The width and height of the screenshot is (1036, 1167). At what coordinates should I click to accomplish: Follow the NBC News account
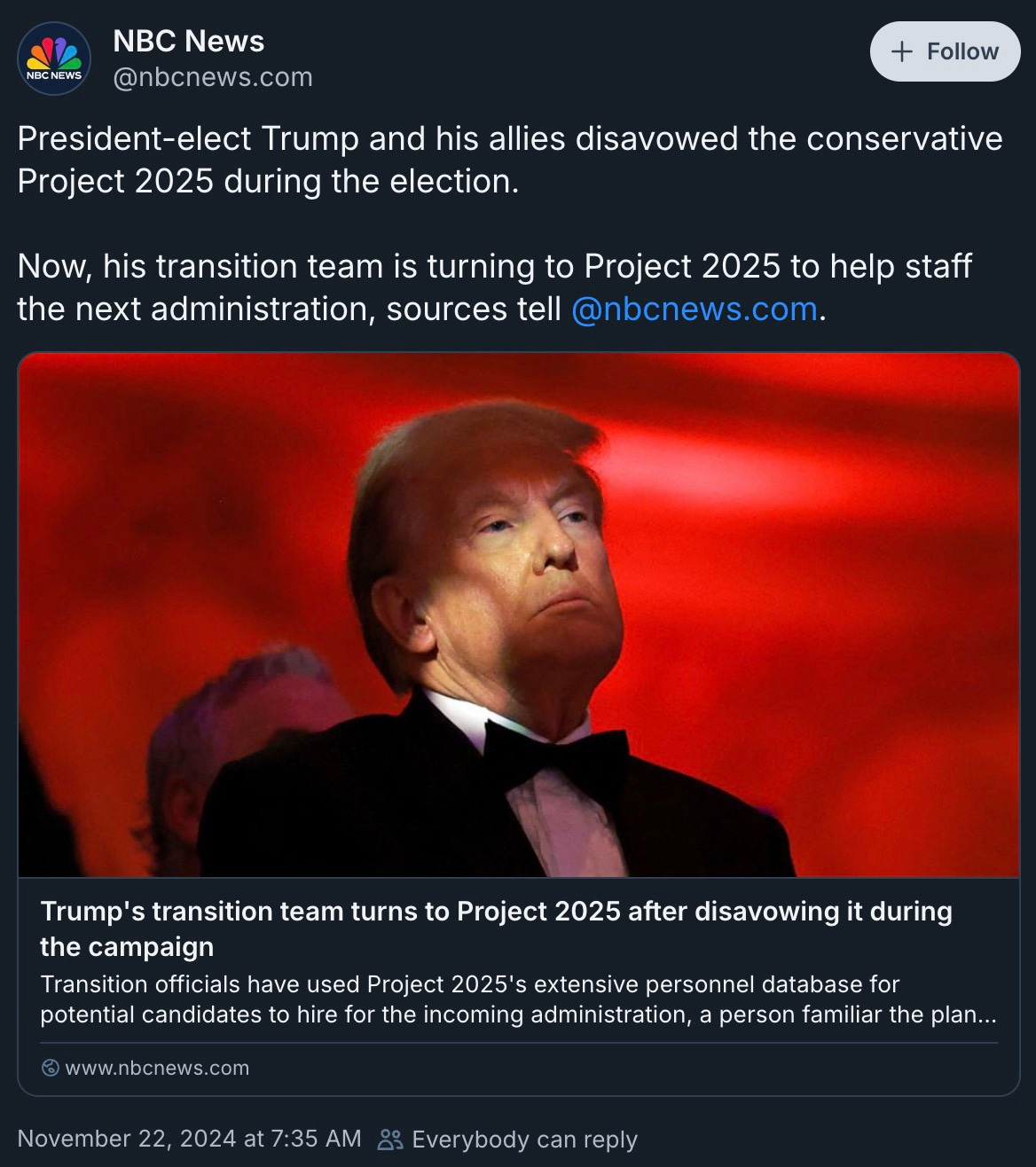[x=945, y=51]
